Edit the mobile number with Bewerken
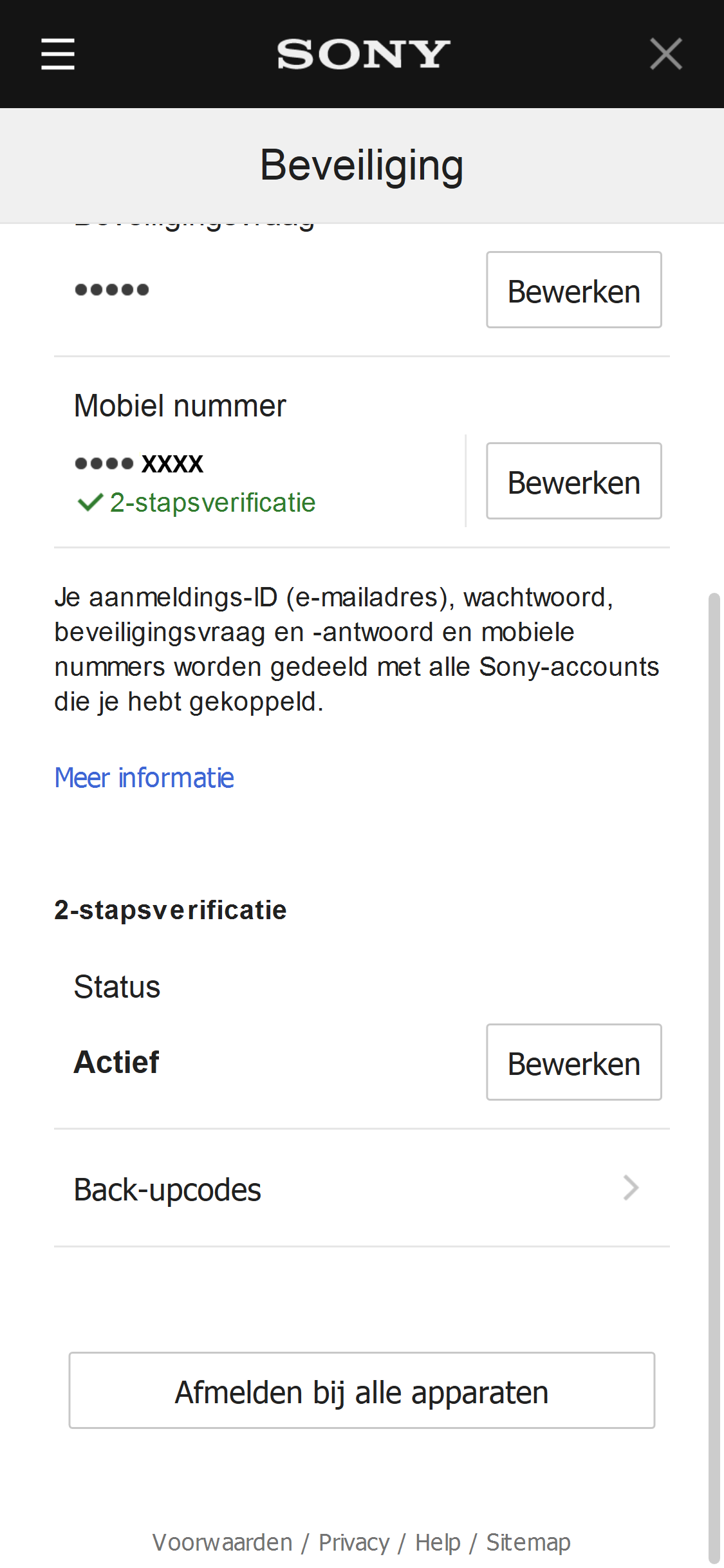 [573, 481]
